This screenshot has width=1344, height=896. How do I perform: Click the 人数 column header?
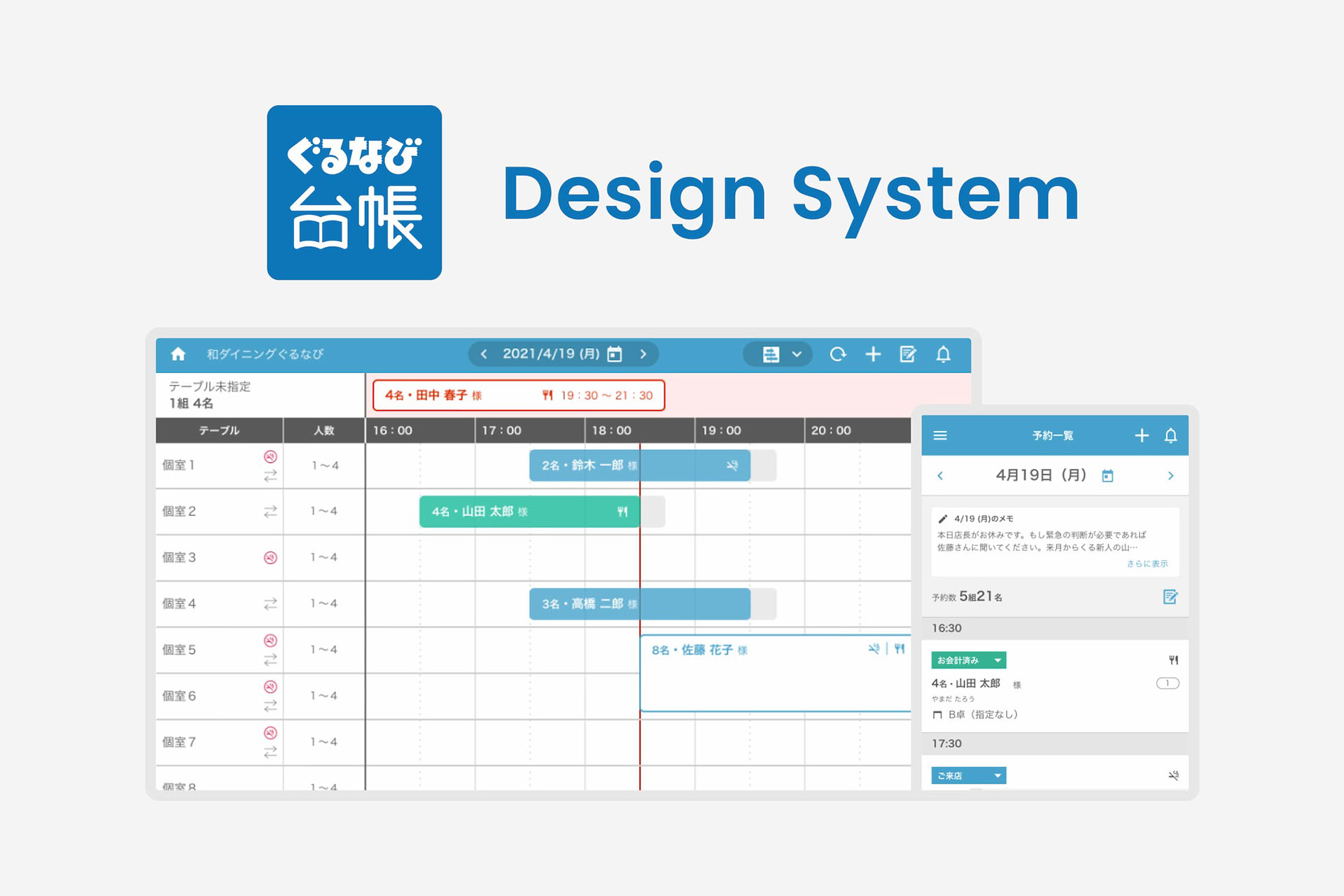click(324, 430)
